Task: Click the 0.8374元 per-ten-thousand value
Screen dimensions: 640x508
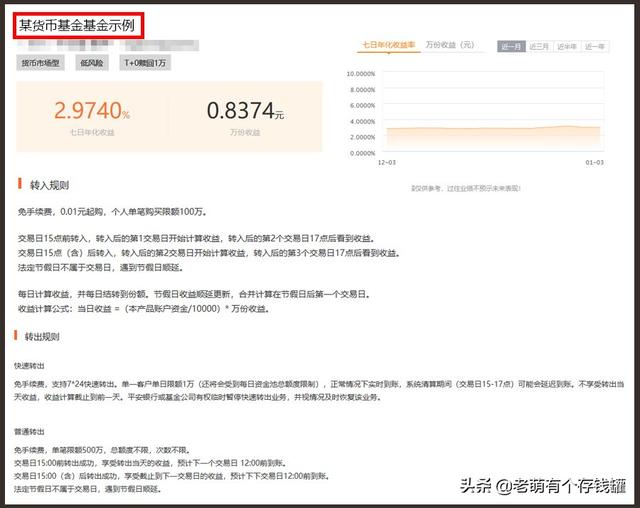Action: pyautogui.click(x=245, y=111)
